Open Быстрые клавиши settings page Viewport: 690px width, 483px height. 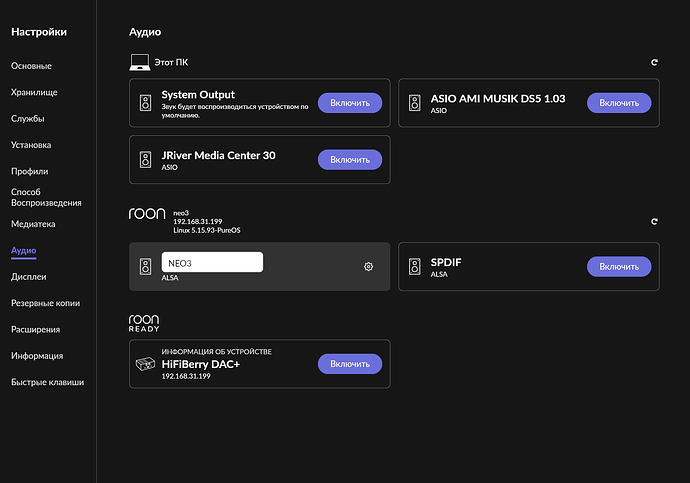(x=48, y=382)
